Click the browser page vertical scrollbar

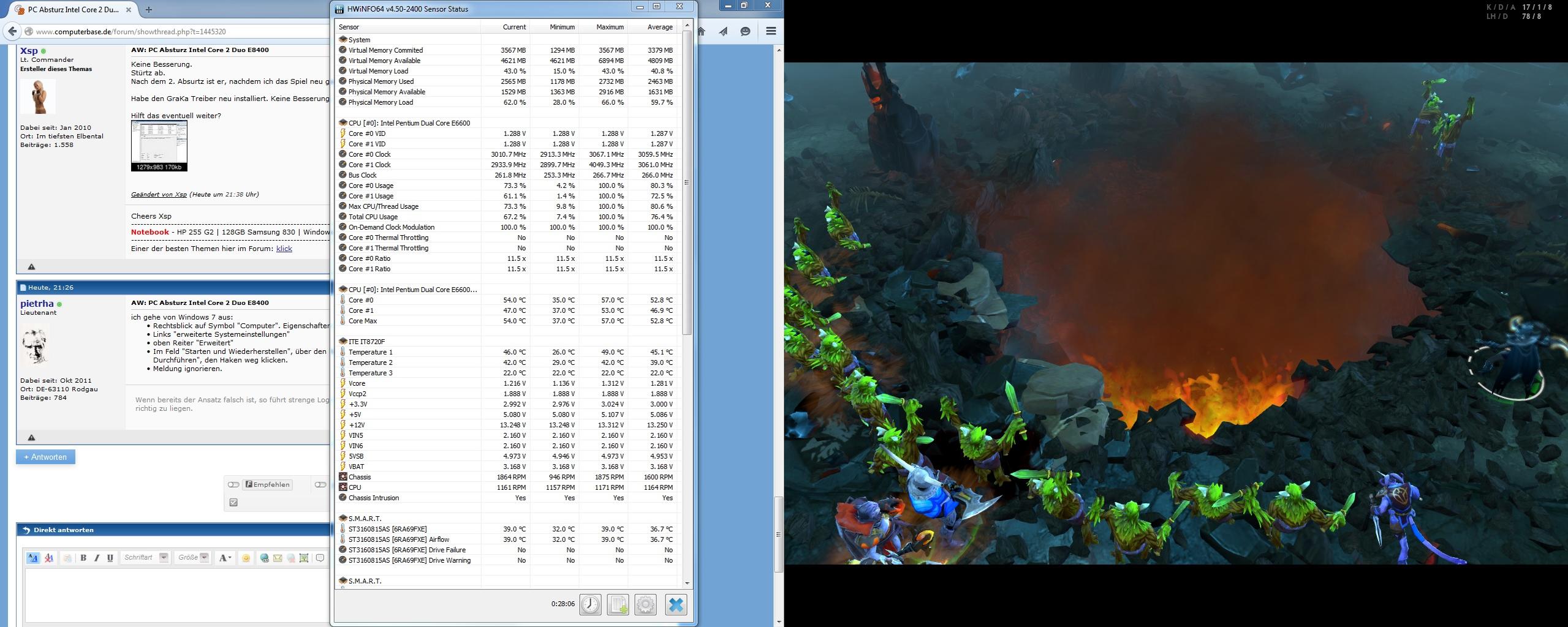pos(779,534)
